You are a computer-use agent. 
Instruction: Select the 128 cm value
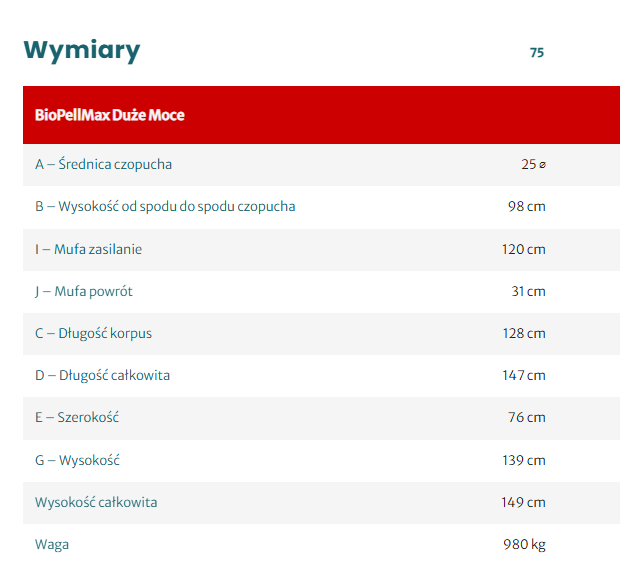(x=523, y=334)
